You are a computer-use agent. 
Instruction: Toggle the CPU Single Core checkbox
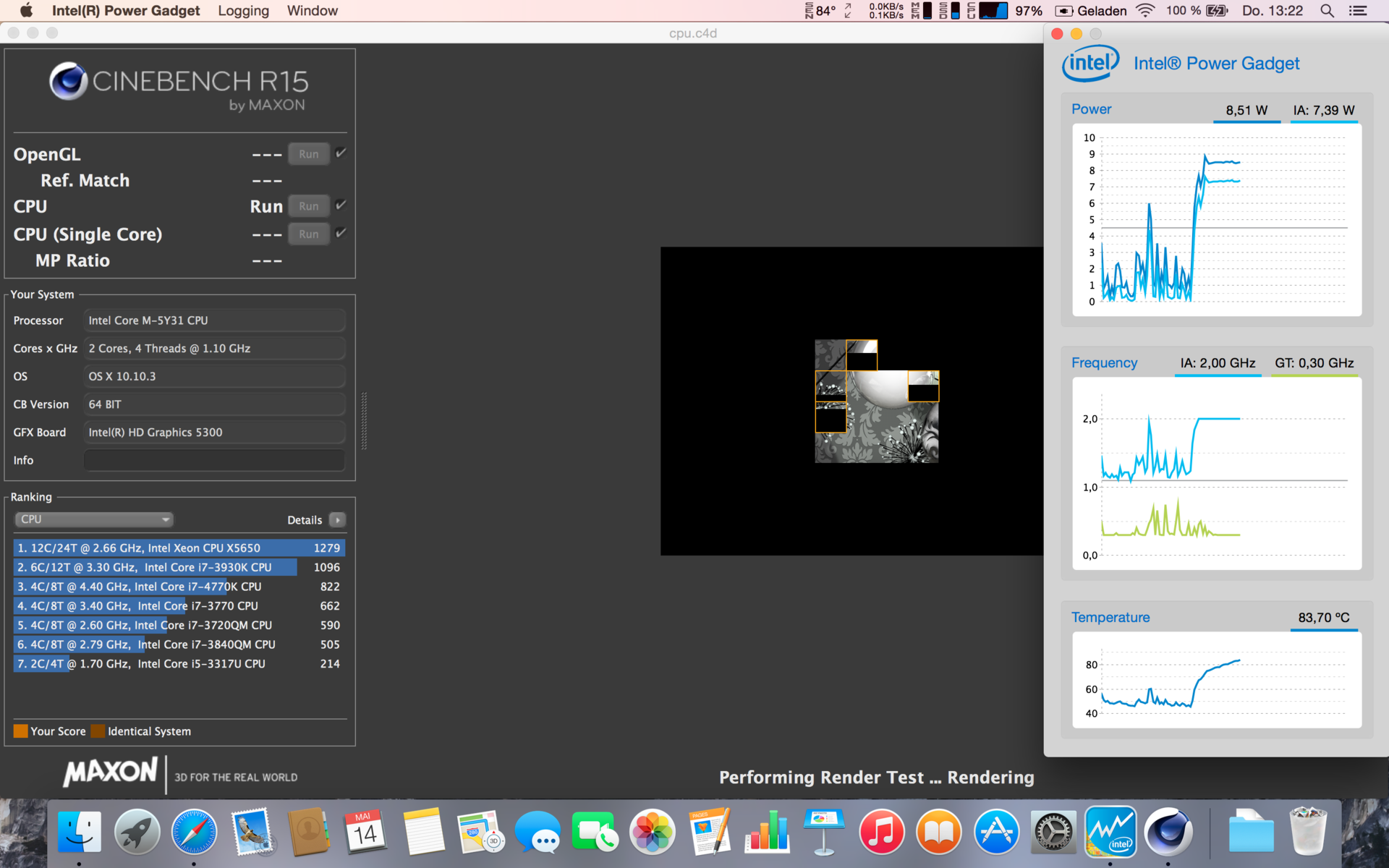(x=341, y=233)
